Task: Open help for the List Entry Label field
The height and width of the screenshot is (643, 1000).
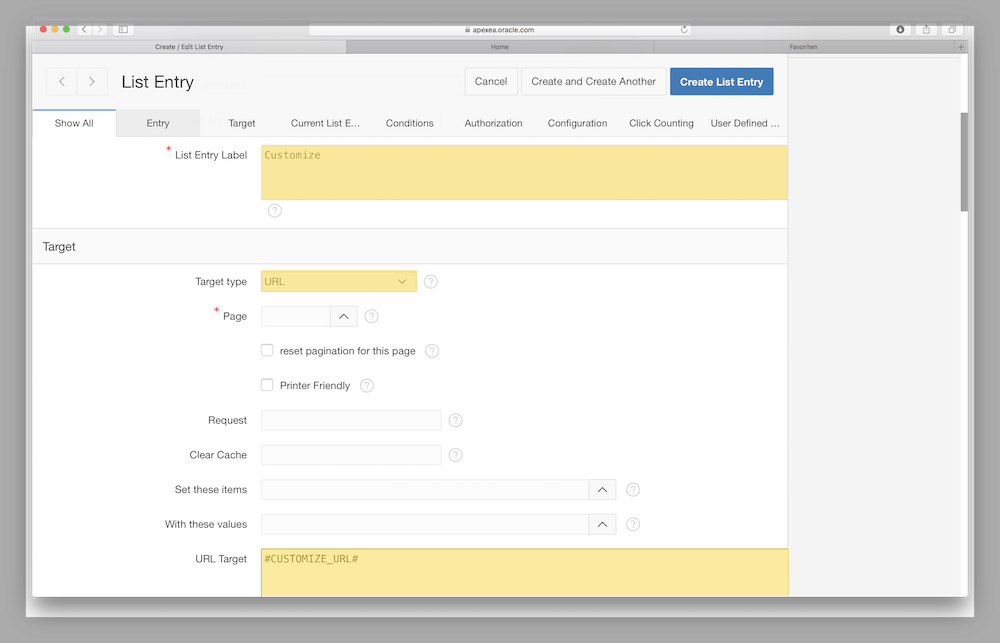Action: pos(274,210)
